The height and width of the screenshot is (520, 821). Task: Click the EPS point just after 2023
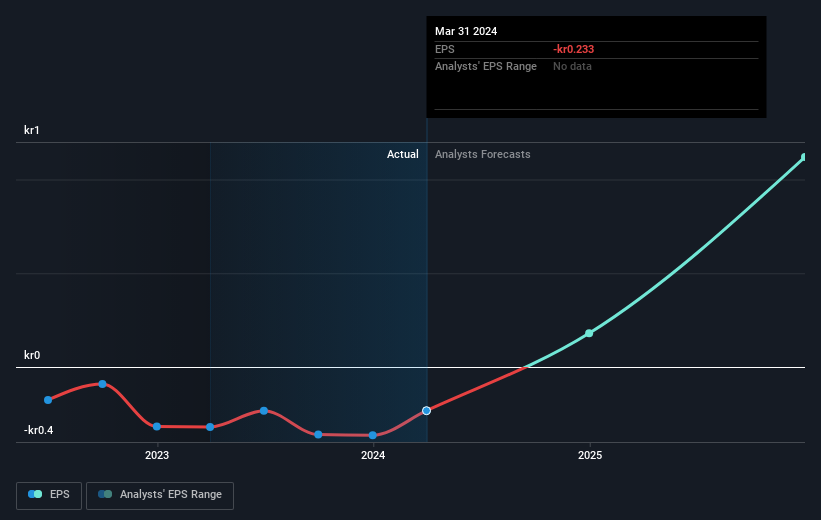coord(210,427)
